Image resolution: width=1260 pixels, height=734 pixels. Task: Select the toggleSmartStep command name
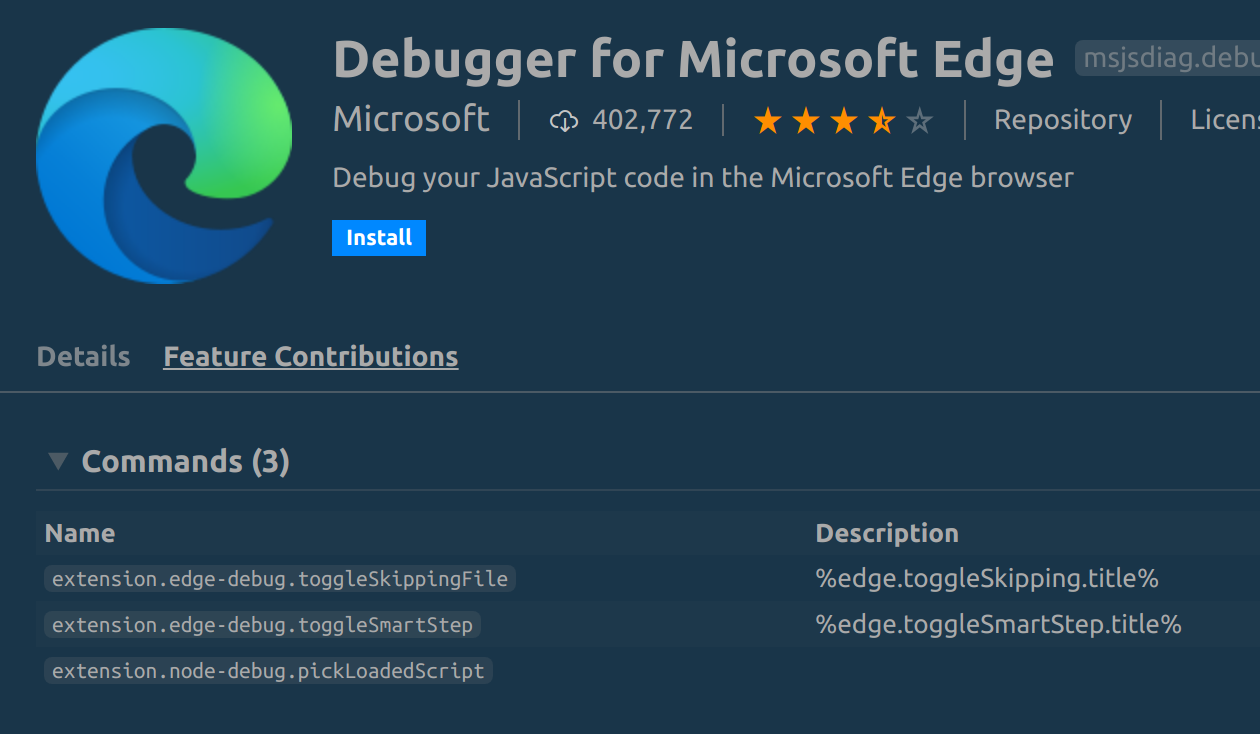pos(263,624)
